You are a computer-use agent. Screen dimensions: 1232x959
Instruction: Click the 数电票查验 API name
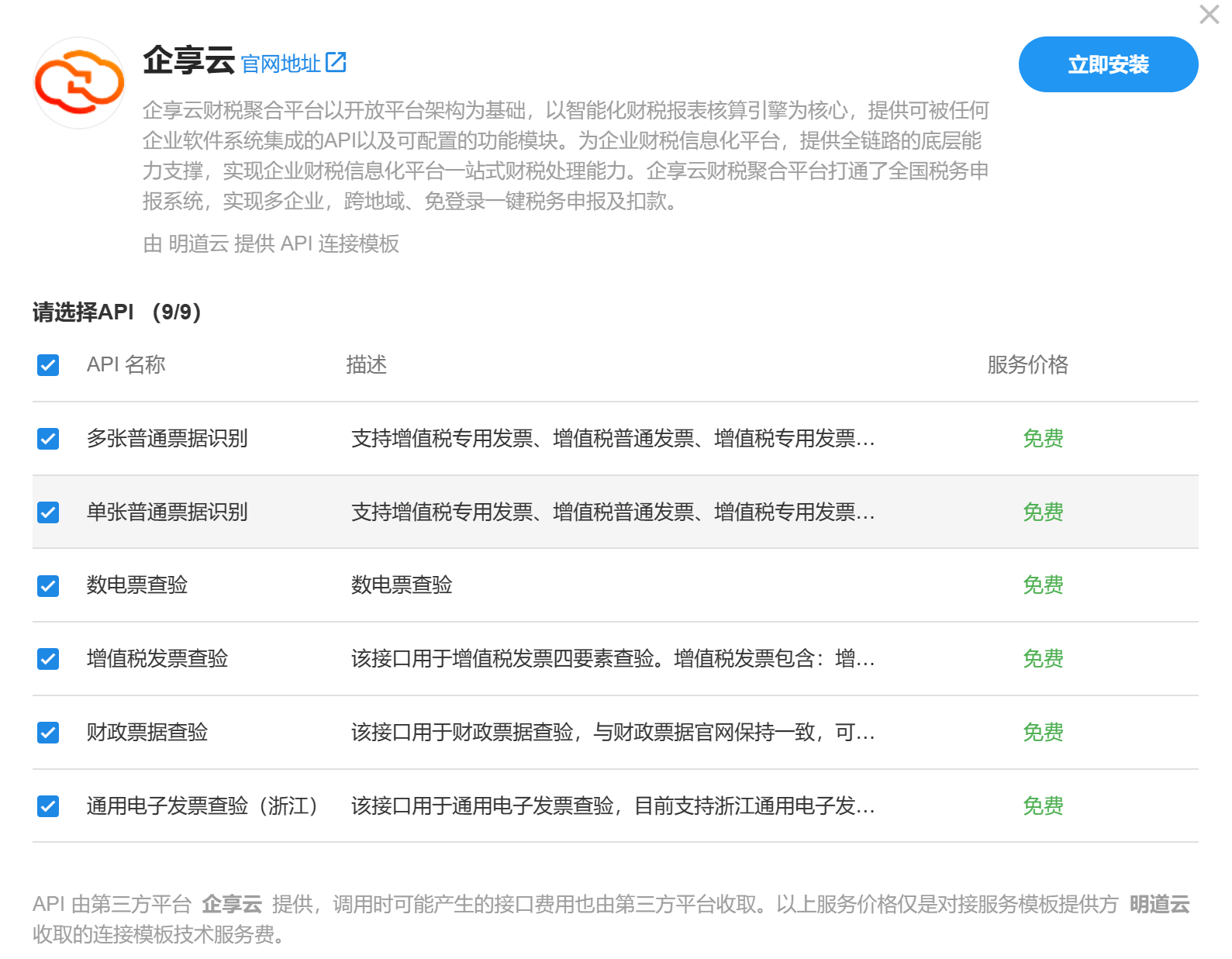137,585
